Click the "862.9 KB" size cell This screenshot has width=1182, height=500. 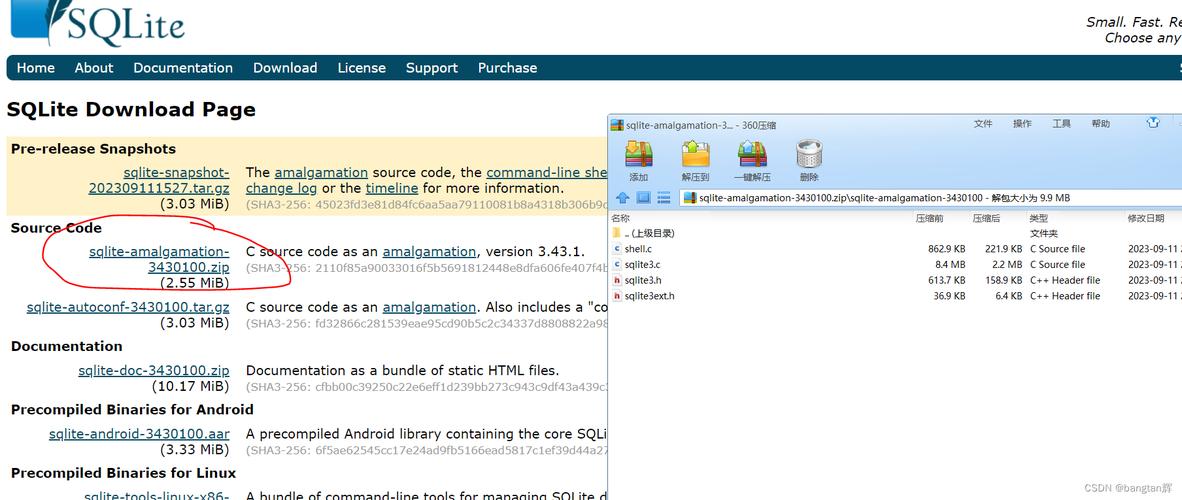[946, 249]
